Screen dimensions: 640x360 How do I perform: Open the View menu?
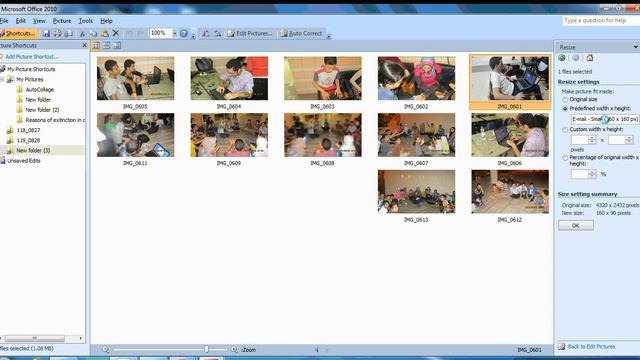point(39,21)
